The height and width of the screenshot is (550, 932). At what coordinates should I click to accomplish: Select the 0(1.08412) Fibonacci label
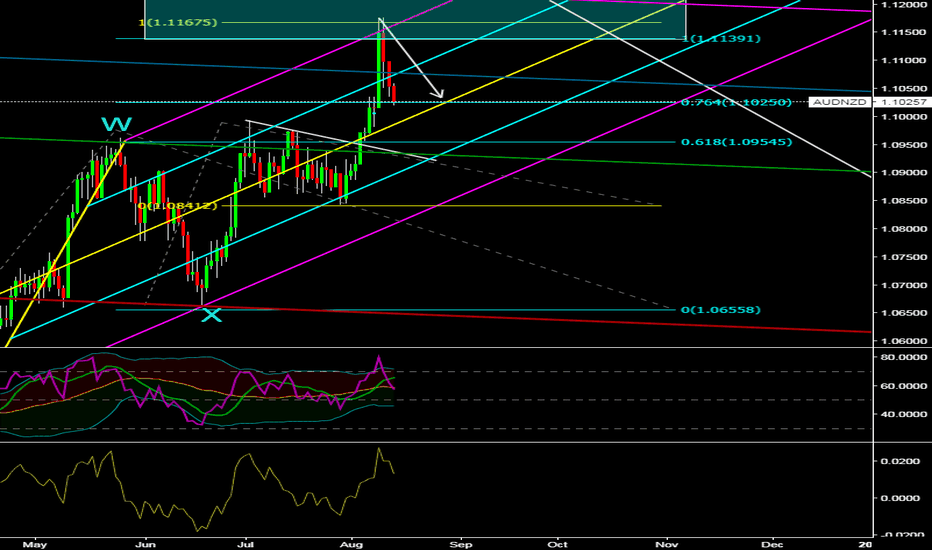coord(177,206)
